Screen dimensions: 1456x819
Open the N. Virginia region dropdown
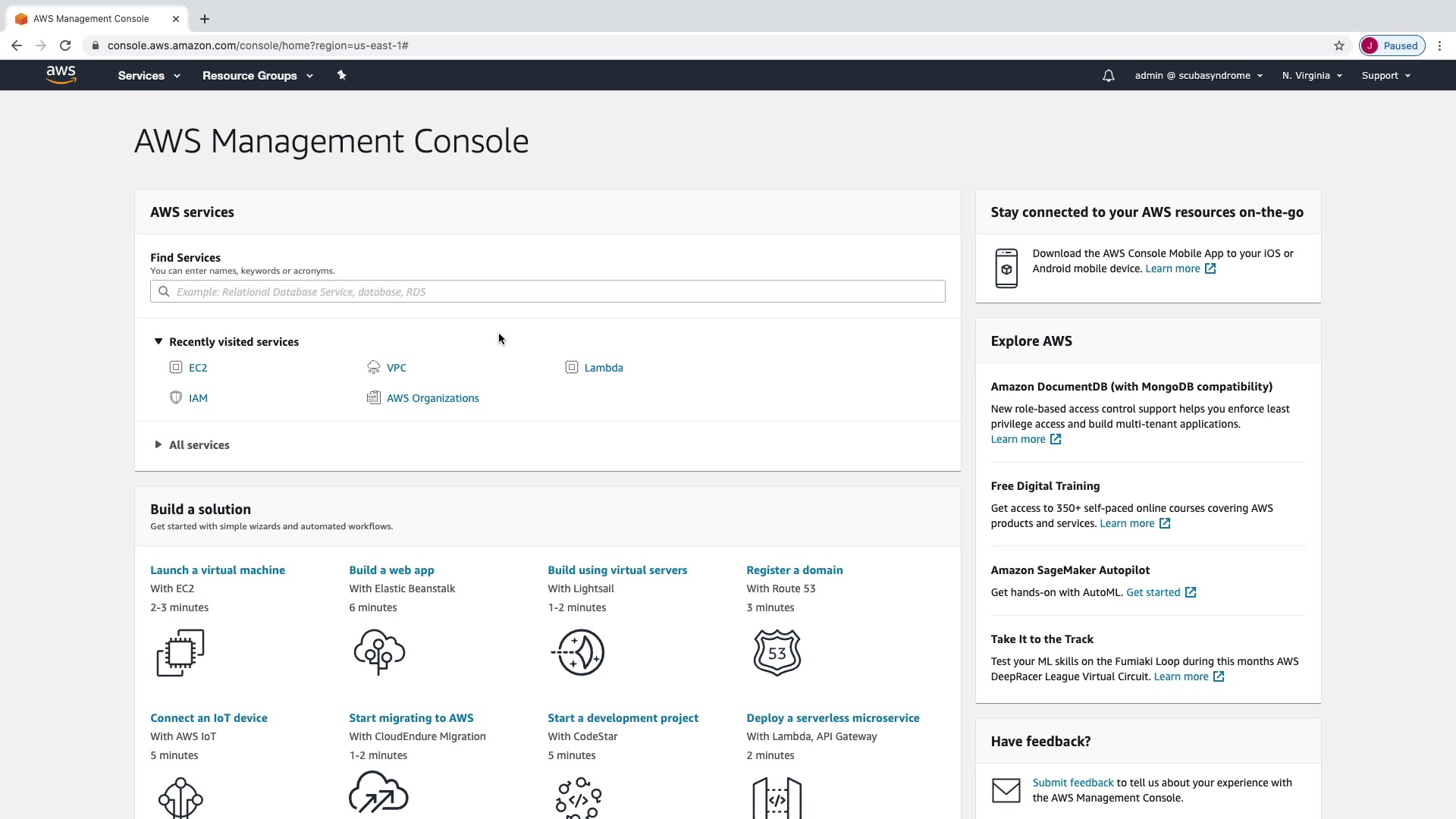(x=1311, y=76)
